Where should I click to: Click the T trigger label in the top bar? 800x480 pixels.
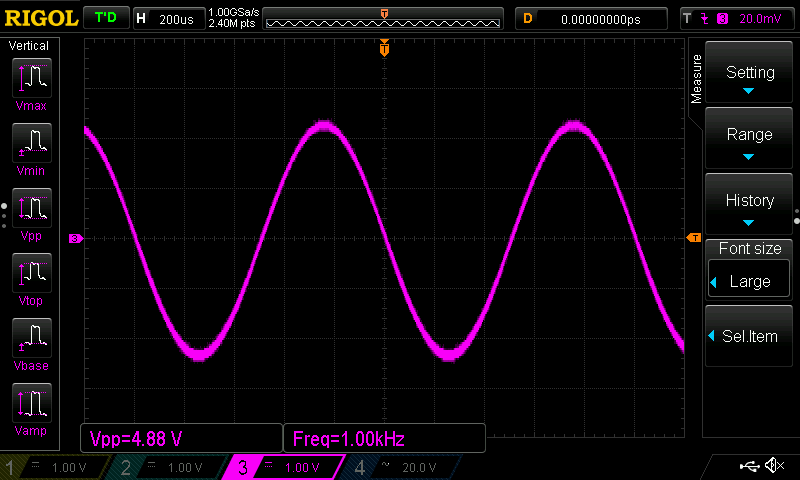click(687, 18)
